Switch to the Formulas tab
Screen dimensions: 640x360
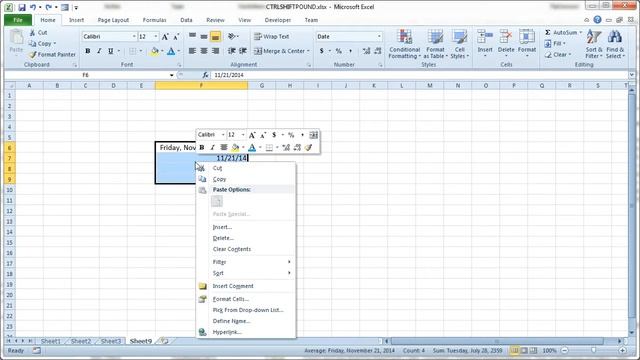coord(154,20)
